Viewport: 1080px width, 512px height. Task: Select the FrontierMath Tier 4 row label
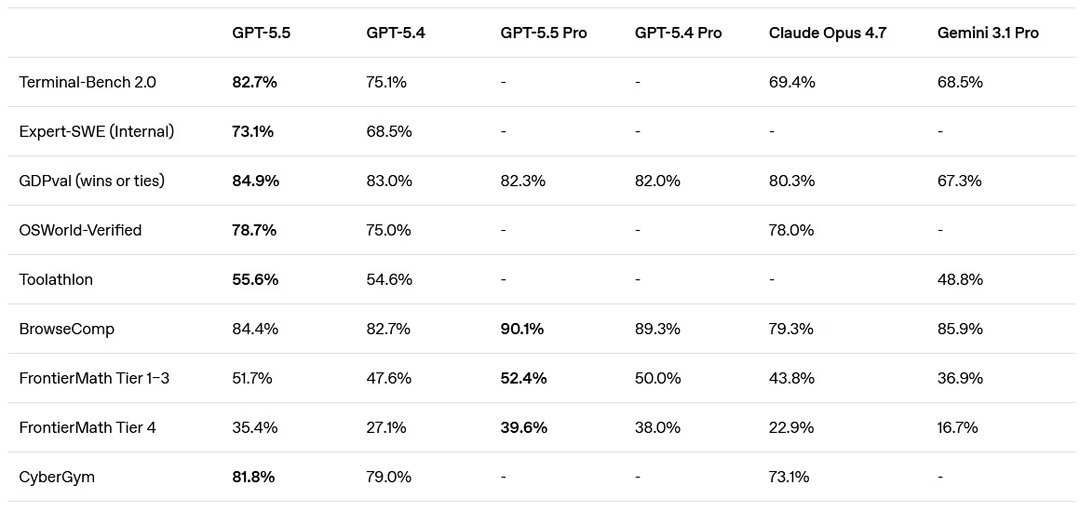87,428
